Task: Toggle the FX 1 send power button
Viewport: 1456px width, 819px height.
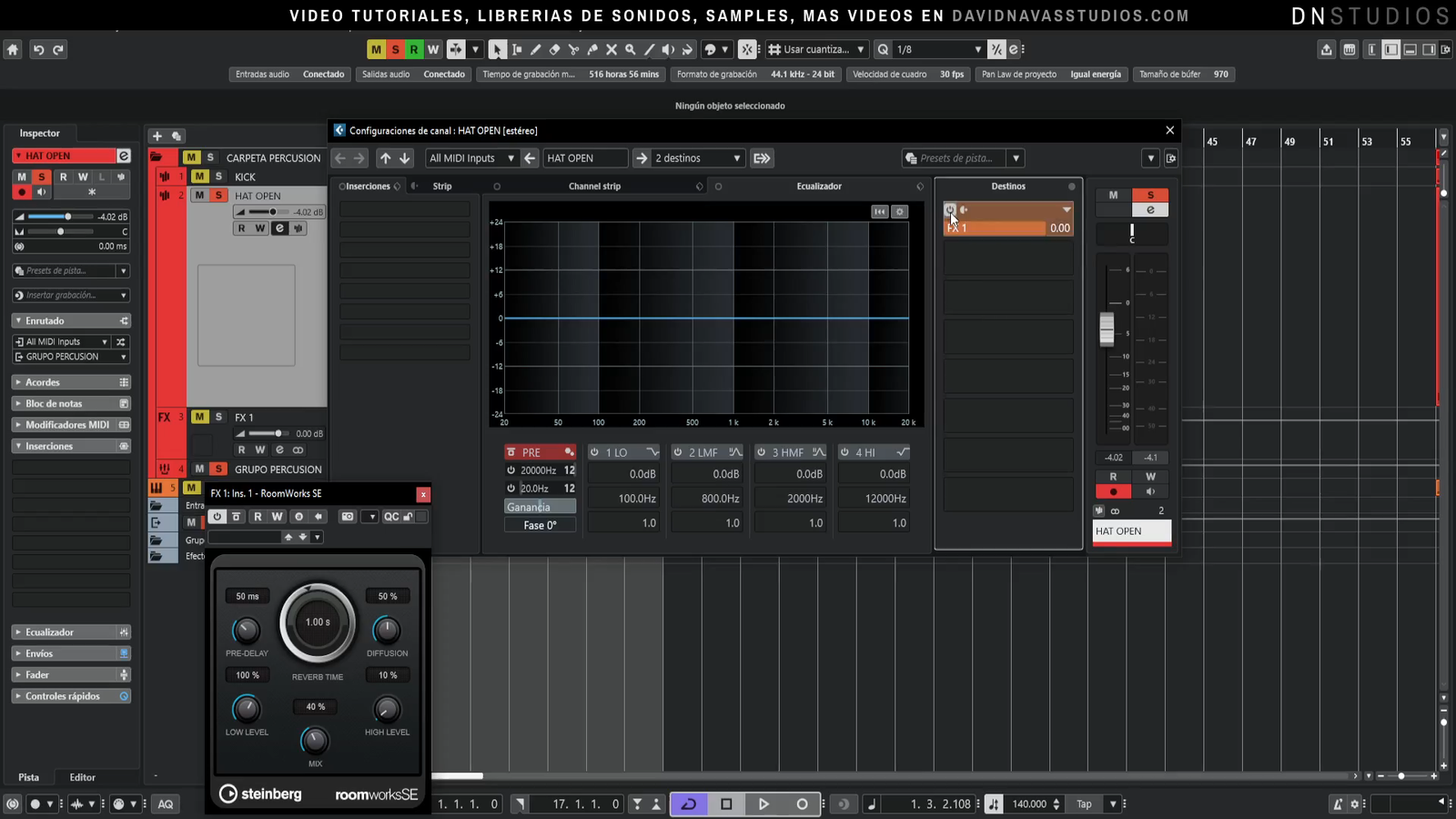Action: click(x=950, y=210)
